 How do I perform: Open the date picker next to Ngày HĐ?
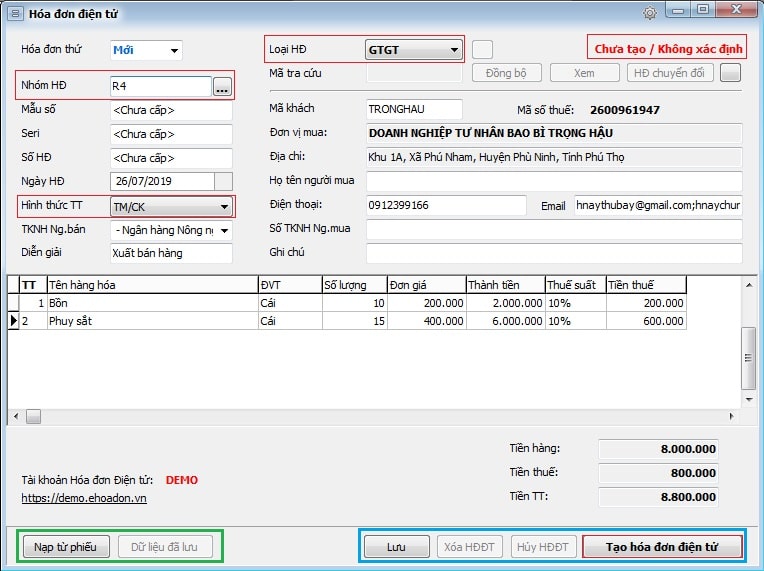(x=223, y=181)
